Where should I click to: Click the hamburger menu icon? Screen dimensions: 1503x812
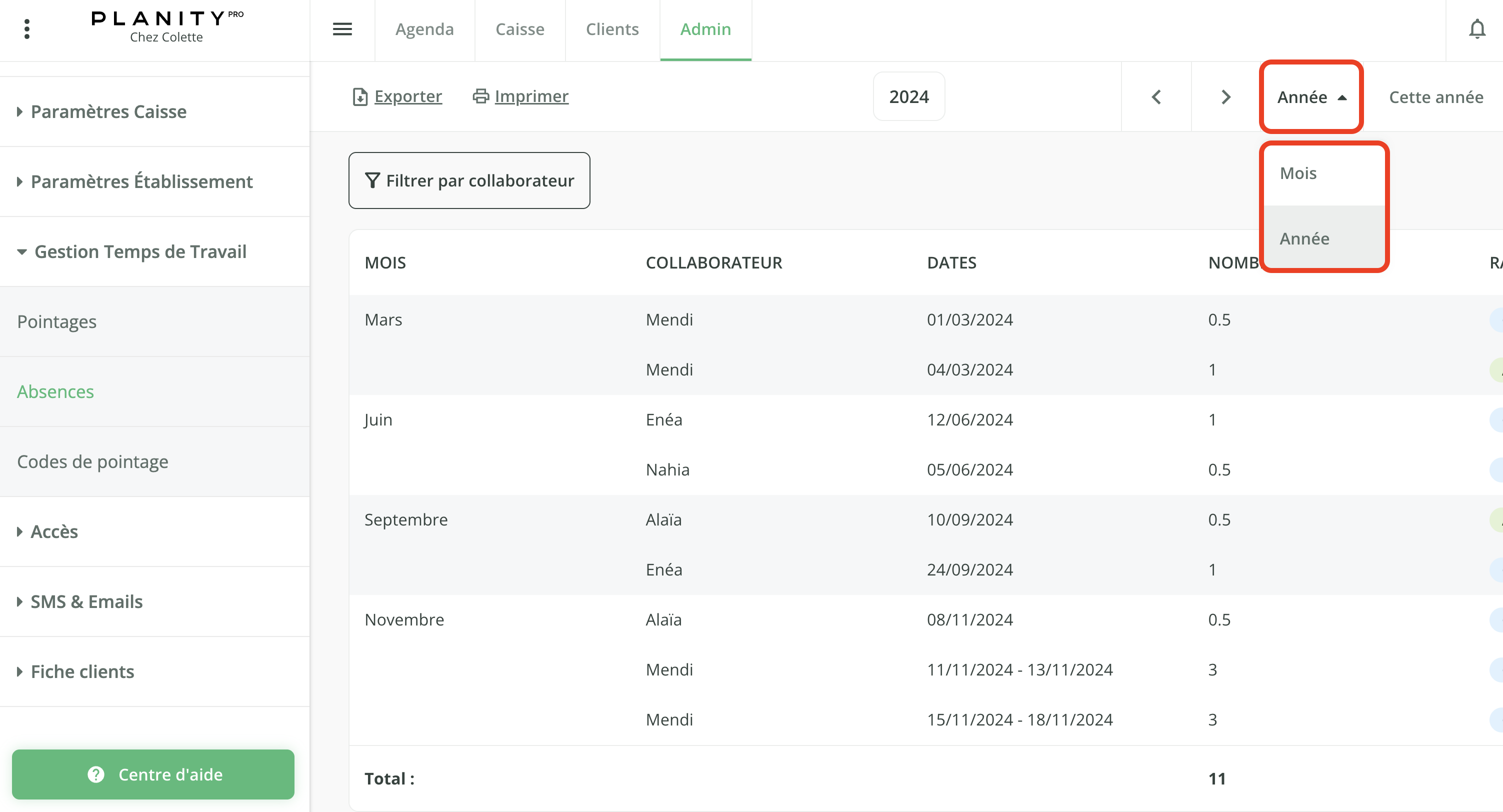[x=342, y=29]
